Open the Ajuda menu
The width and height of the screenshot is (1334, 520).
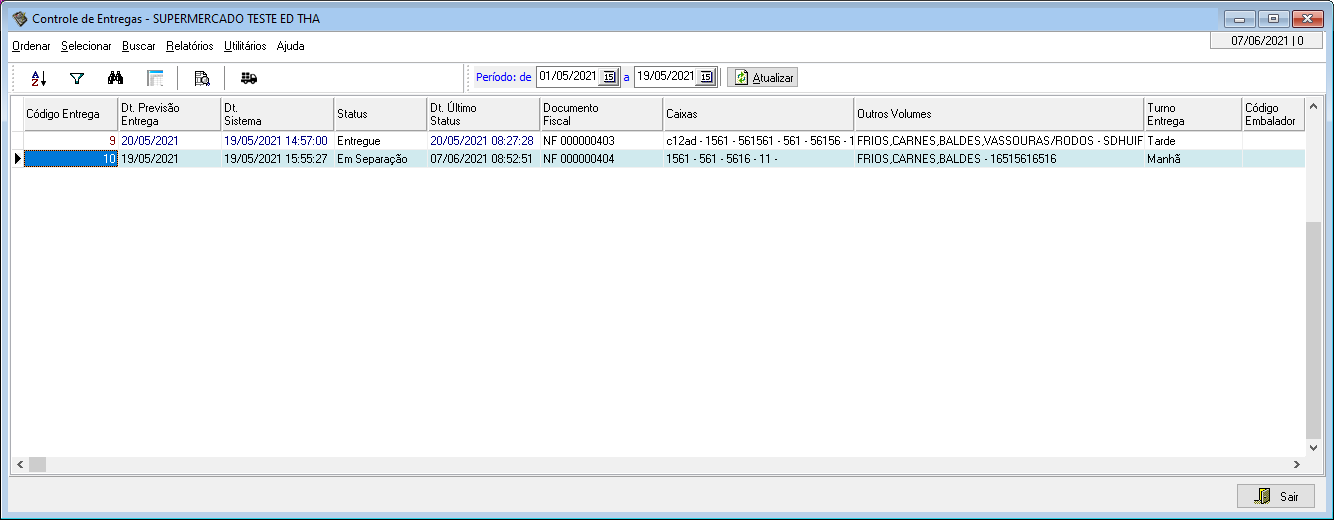[290, 46]
